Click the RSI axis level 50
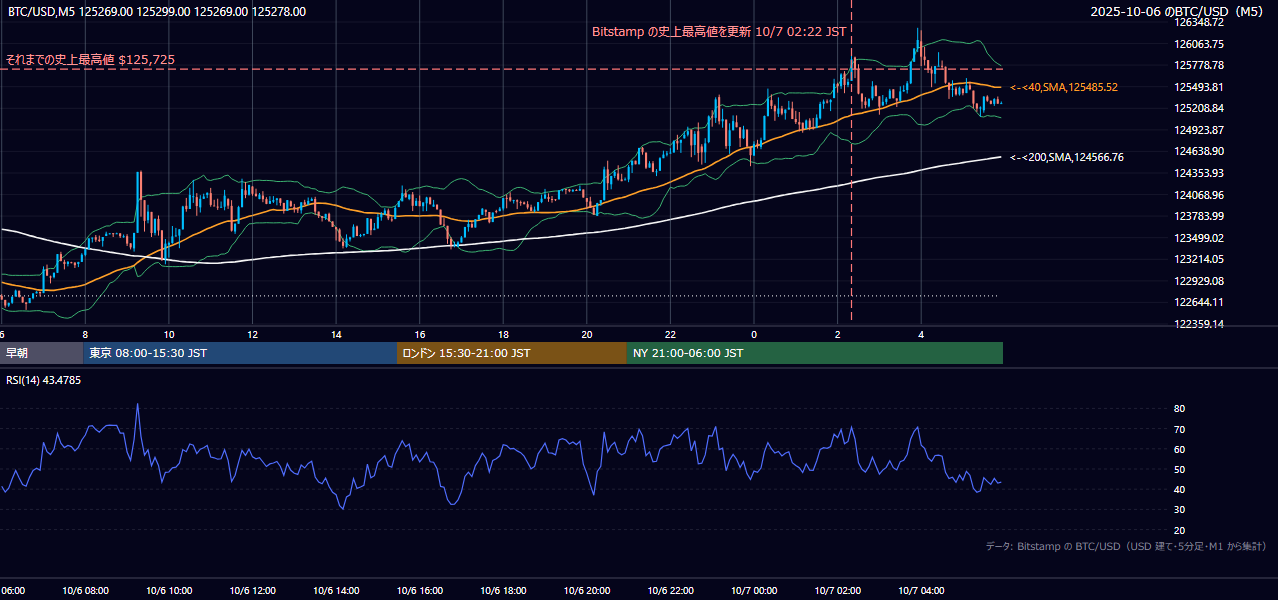This screenshot has width=1278, height=600. click(1179, 469)
